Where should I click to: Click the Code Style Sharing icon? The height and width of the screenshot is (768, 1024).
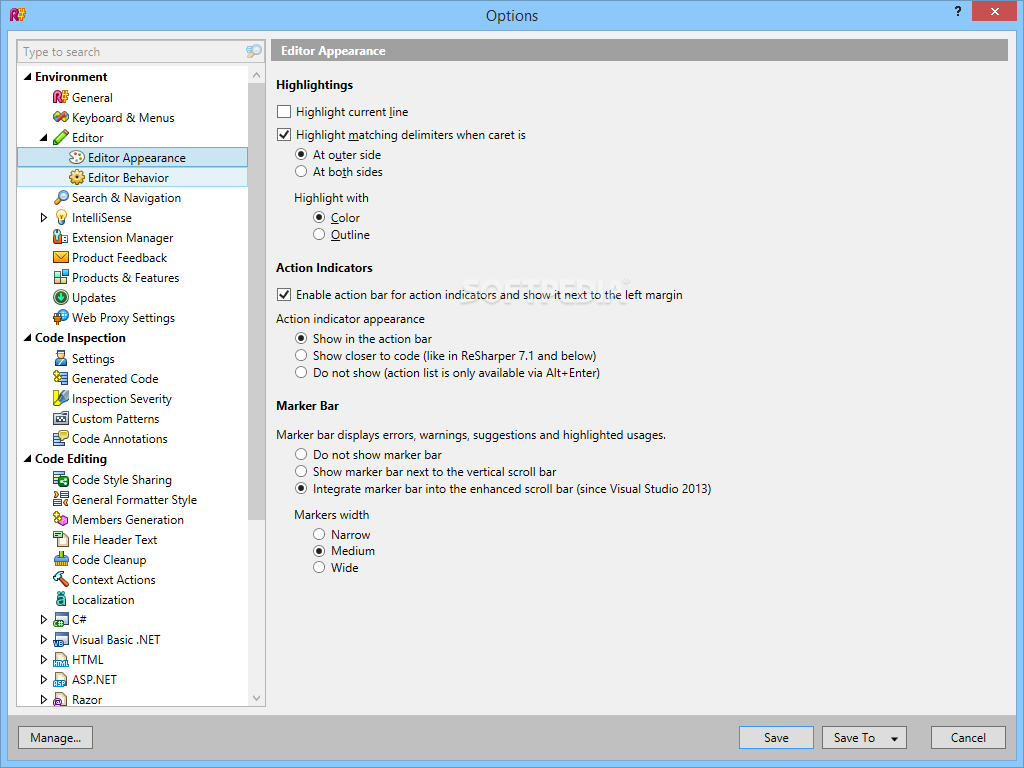click(61, 479)
